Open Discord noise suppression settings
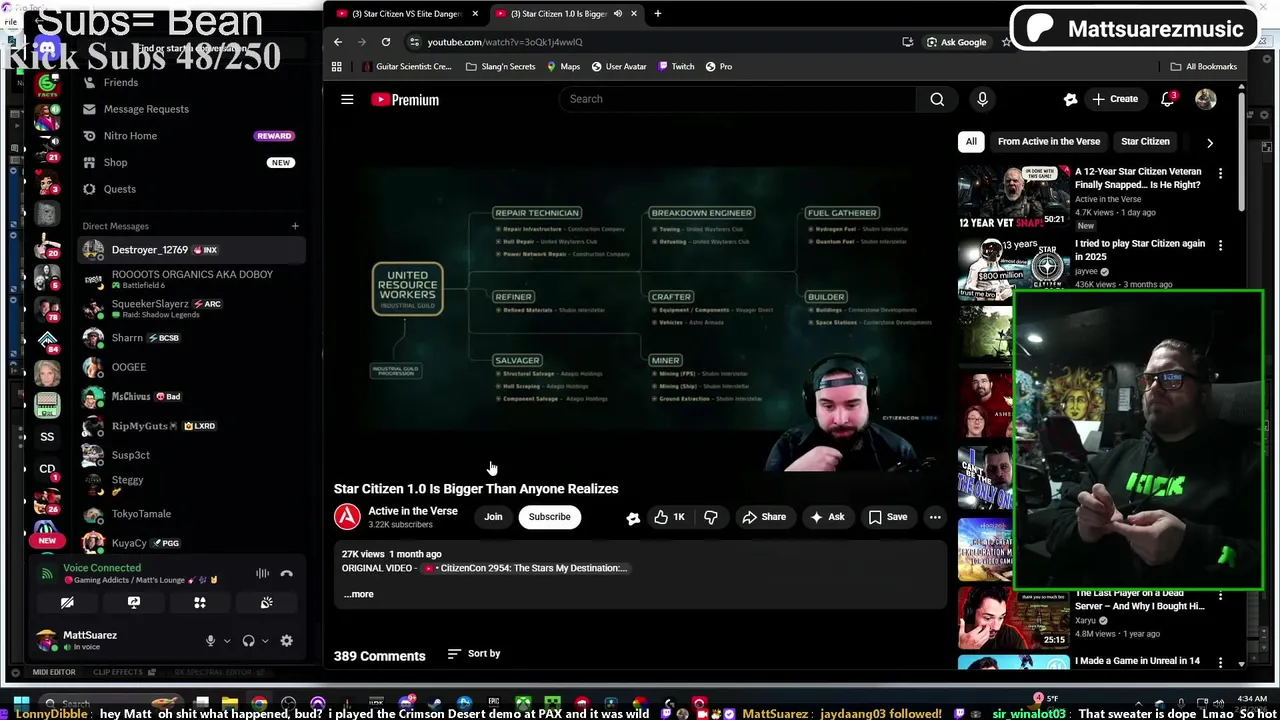This screenshot has height=720, width=1280. coord(262,574)
